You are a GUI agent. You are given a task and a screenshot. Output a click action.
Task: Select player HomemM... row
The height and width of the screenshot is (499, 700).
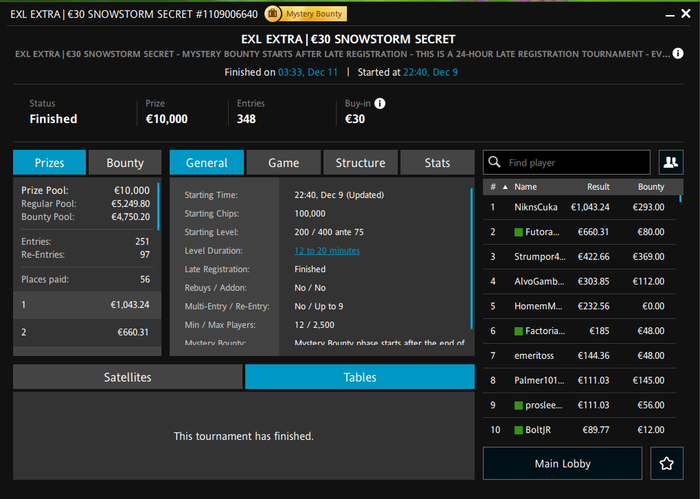(579, 306)
